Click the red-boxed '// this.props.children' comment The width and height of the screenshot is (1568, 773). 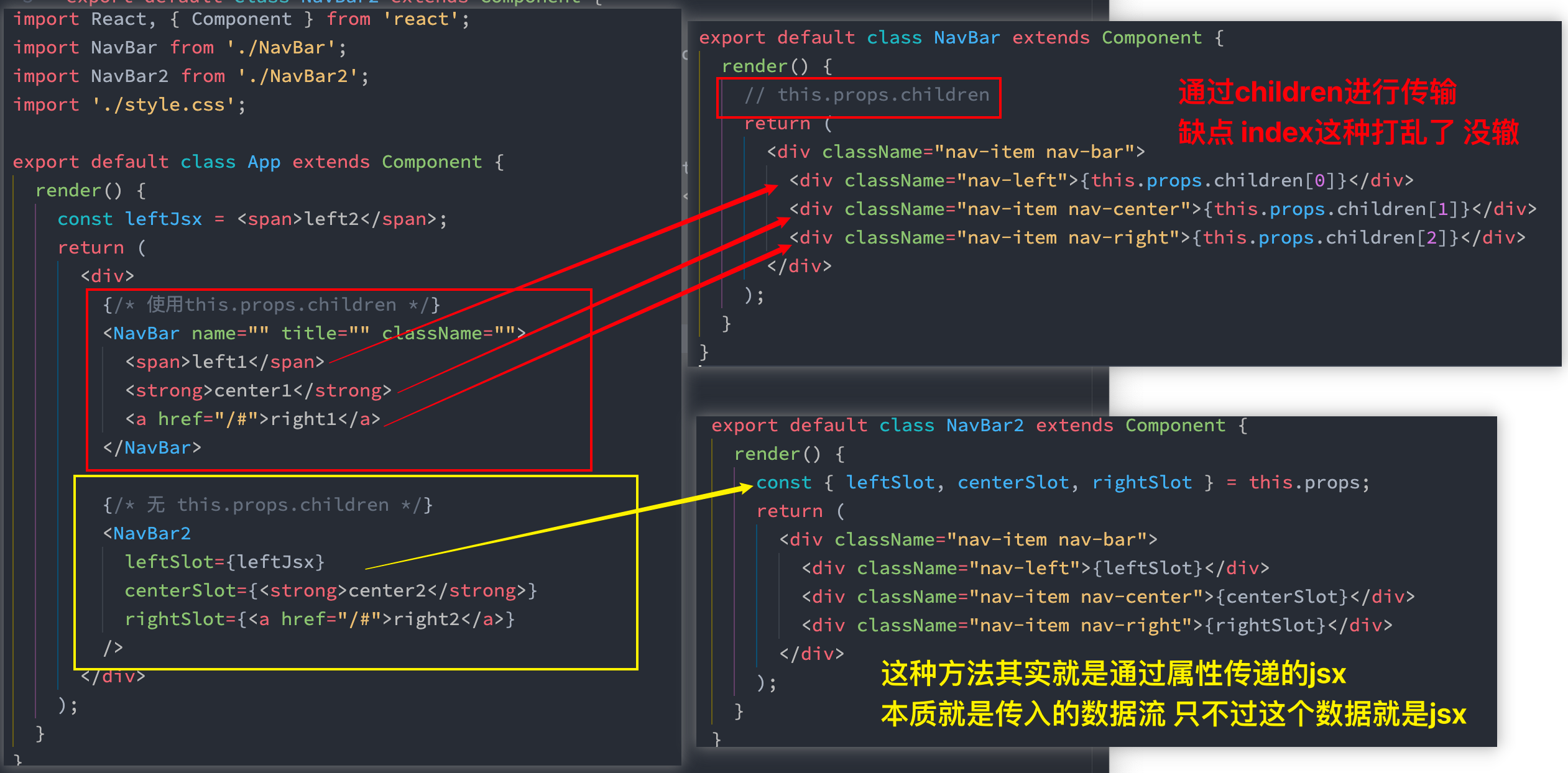coord(867,95)
